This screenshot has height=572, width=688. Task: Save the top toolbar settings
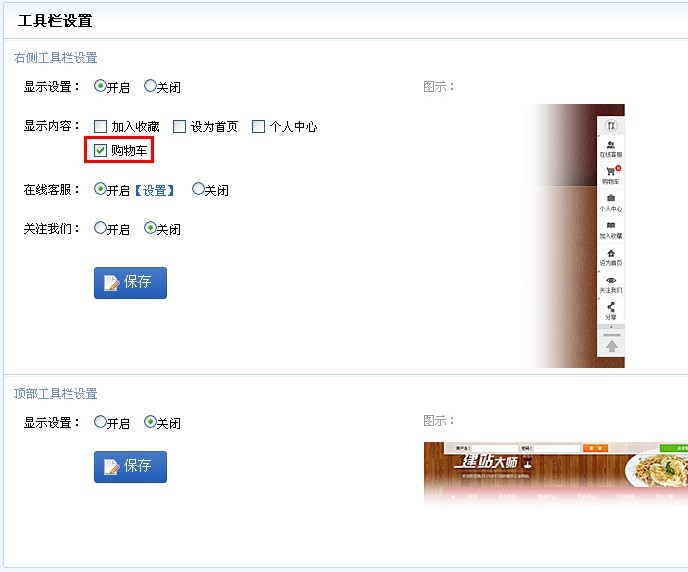coord(130,467)
